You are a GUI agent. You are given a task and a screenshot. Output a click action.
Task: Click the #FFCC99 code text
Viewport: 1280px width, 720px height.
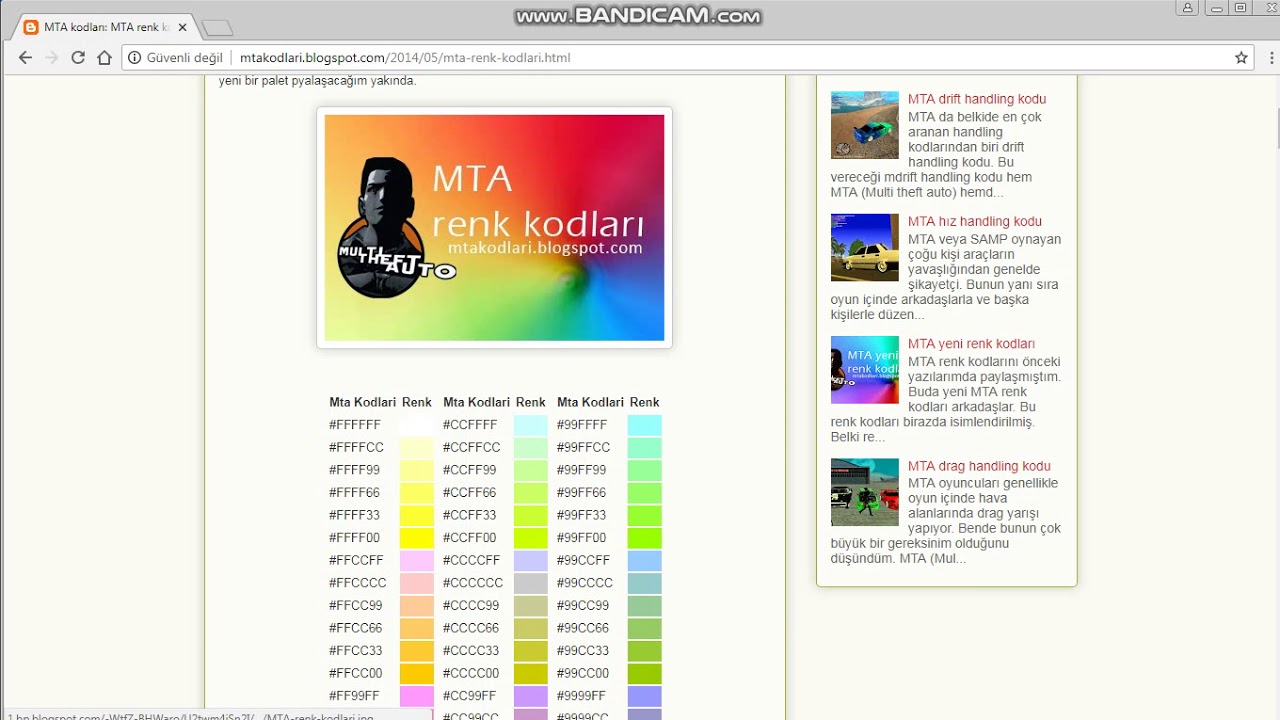pos(356,606)
